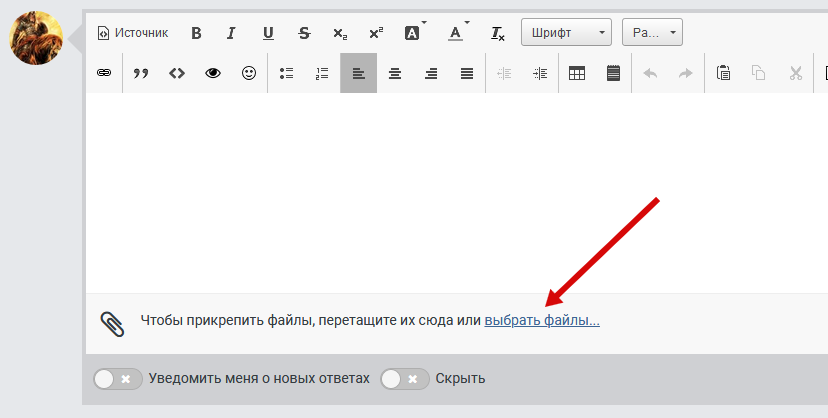The image size is (828, 418).
Task: Click the 'выбрать файлы...' link
Action: (542, 321)
